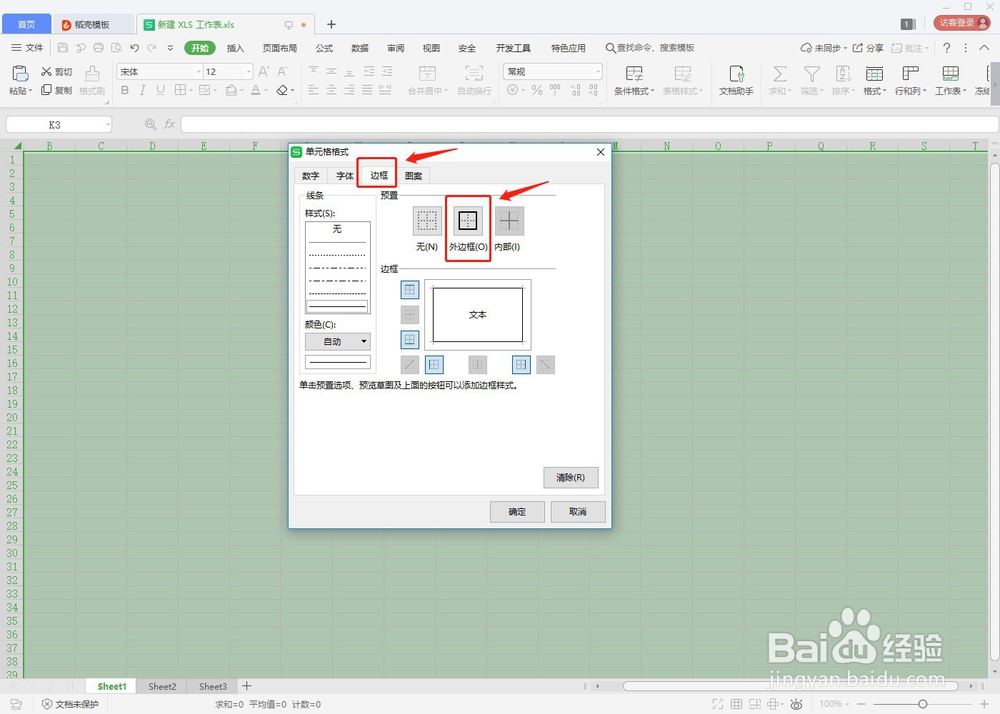The height and width of the screenshot is (714, 1000).
Task: Toggle the top border button
Action: pos(409,290)
